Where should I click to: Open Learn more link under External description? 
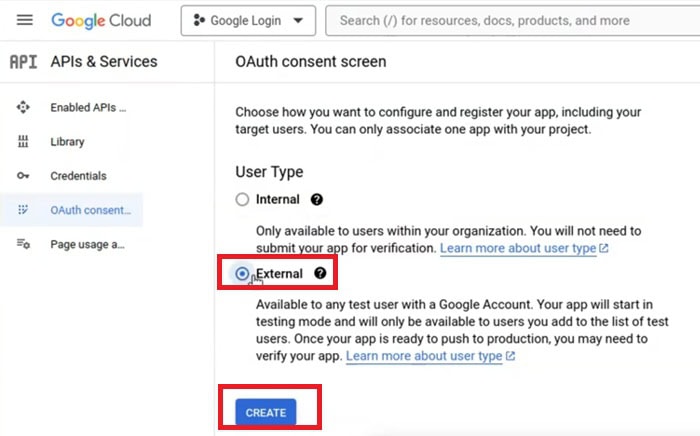(424, 356)
